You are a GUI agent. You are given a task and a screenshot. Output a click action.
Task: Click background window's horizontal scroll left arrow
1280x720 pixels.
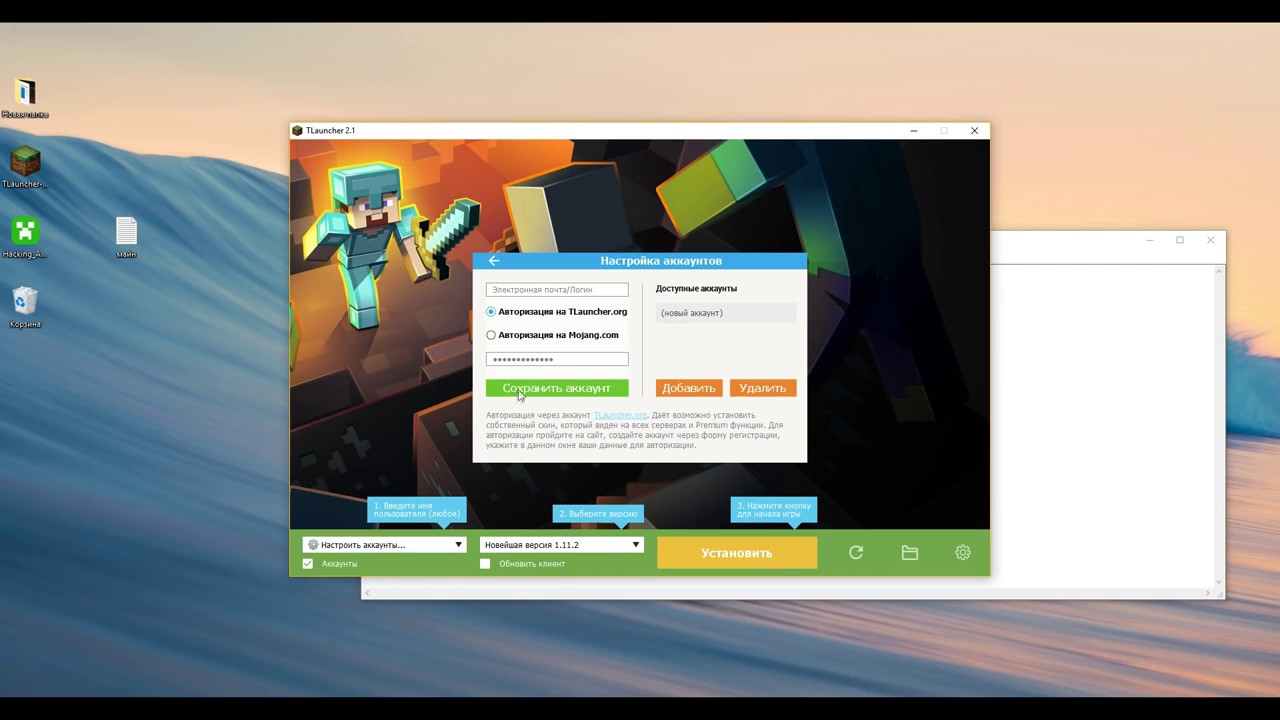pyautogui.click(x=367, y=593)
